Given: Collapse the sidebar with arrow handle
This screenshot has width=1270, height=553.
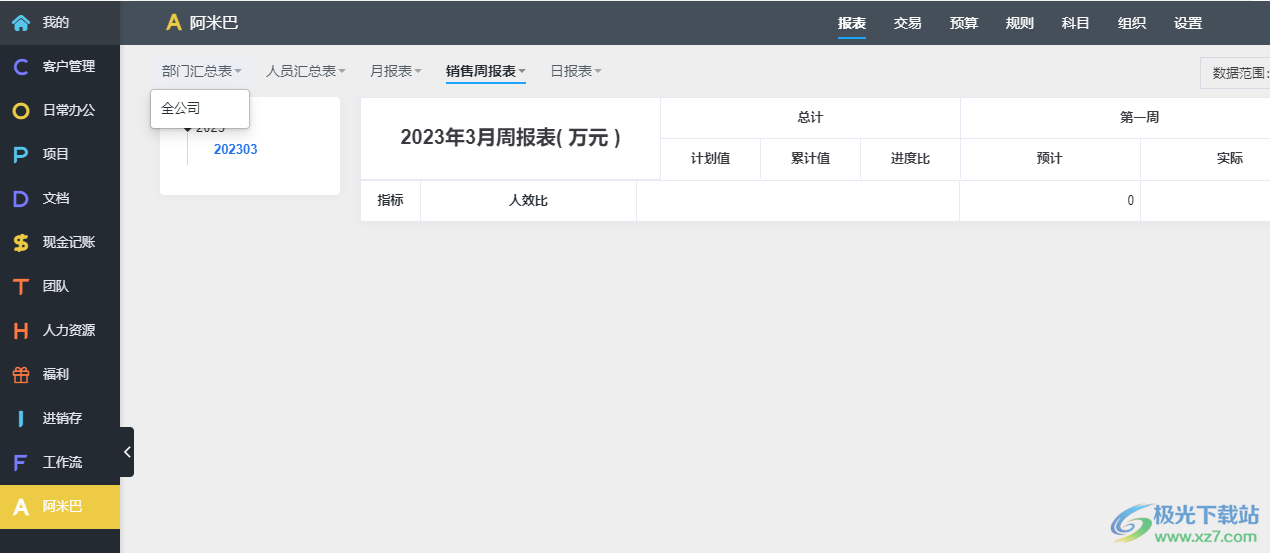Looking at the screenshot, I should pyautogui.click(x=127, y=452).
